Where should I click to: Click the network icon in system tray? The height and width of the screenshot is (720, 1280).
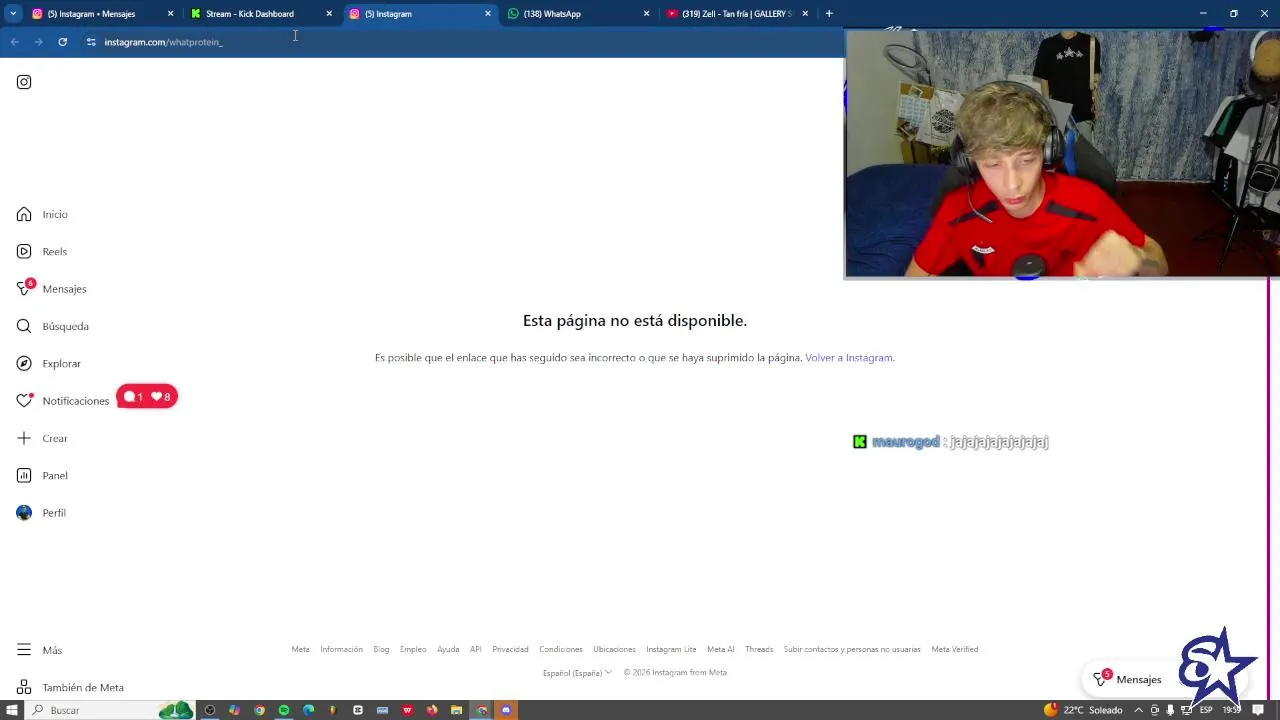pyautogui.click(x=1187, y=710)
